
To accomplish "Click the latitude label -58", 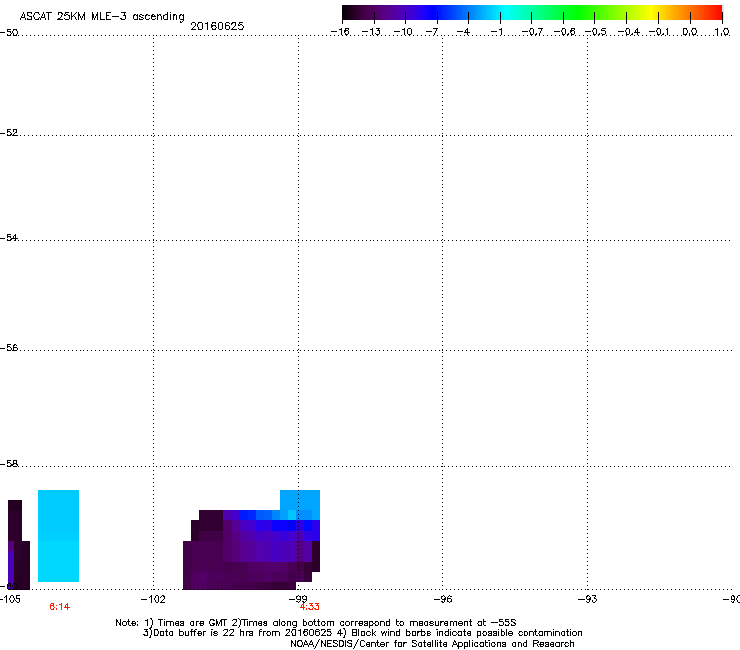I will coord(9,464).
